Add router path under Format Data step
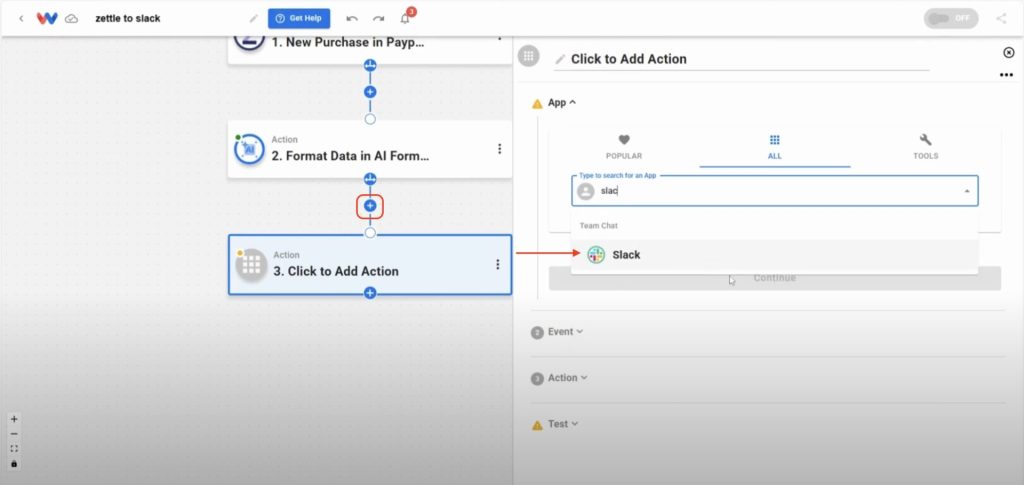The width and height of the screenshot is (1024, 485). [x=370, y=179]
